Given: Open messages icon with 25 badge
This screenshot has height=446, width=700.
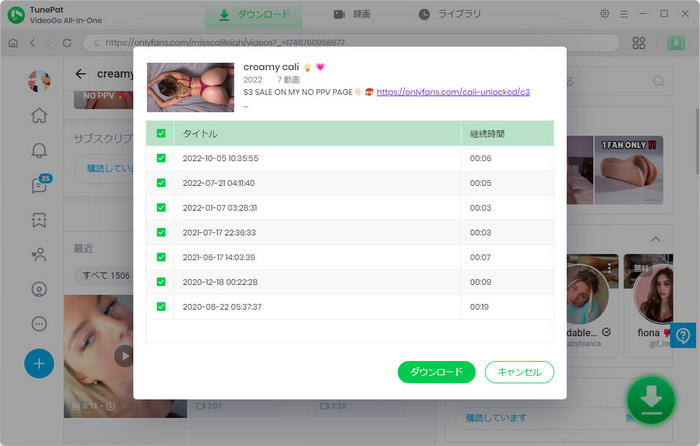Looking at the screenshot, I should [x=40, y=184].
